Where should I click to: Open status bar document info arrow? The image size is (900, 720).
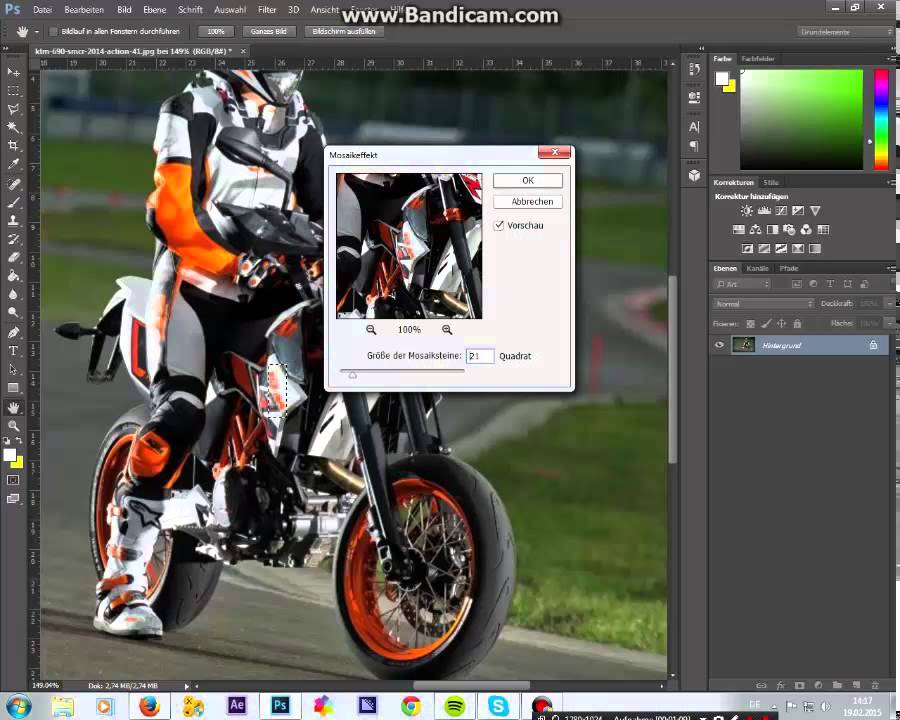(187, 686)
